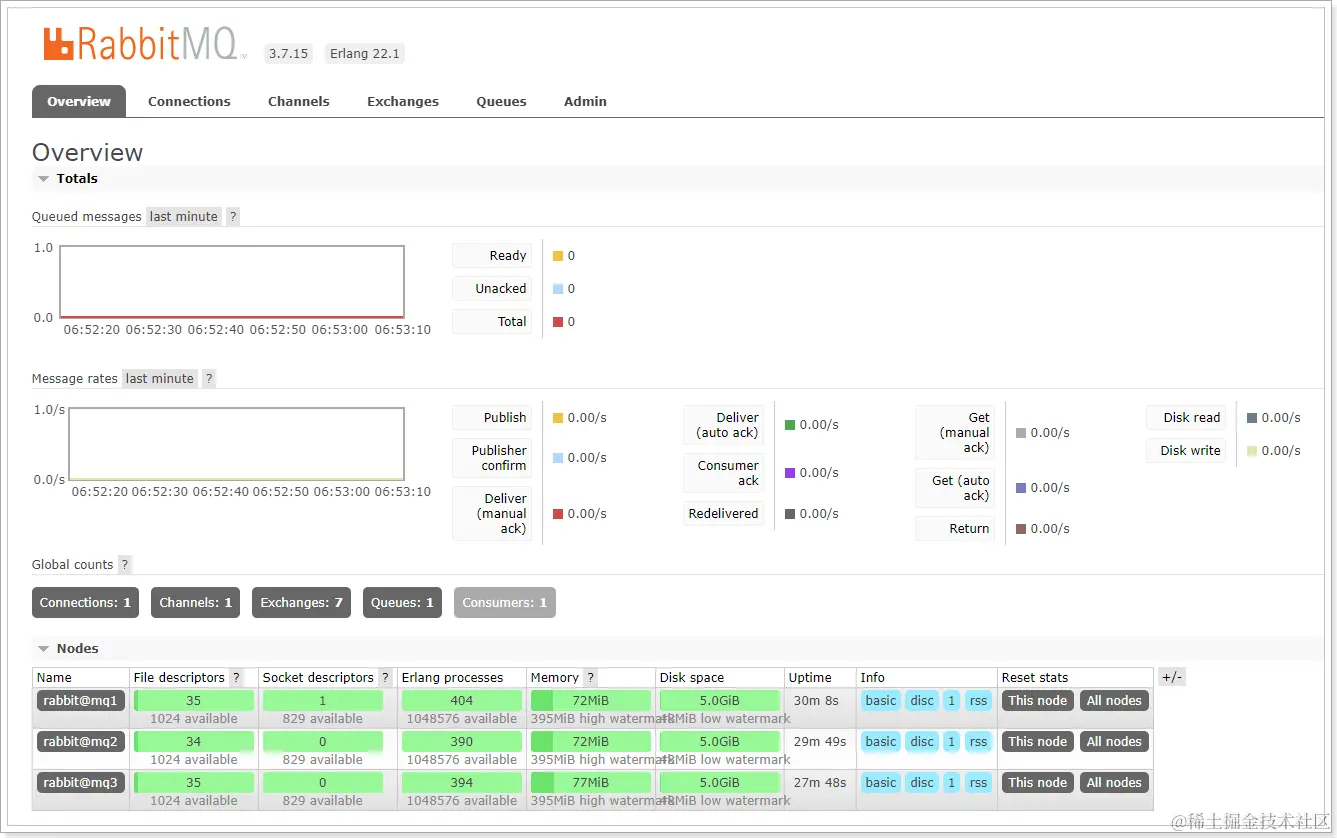Click the 'Return' rate label
1337x838 pixels.
955,528
